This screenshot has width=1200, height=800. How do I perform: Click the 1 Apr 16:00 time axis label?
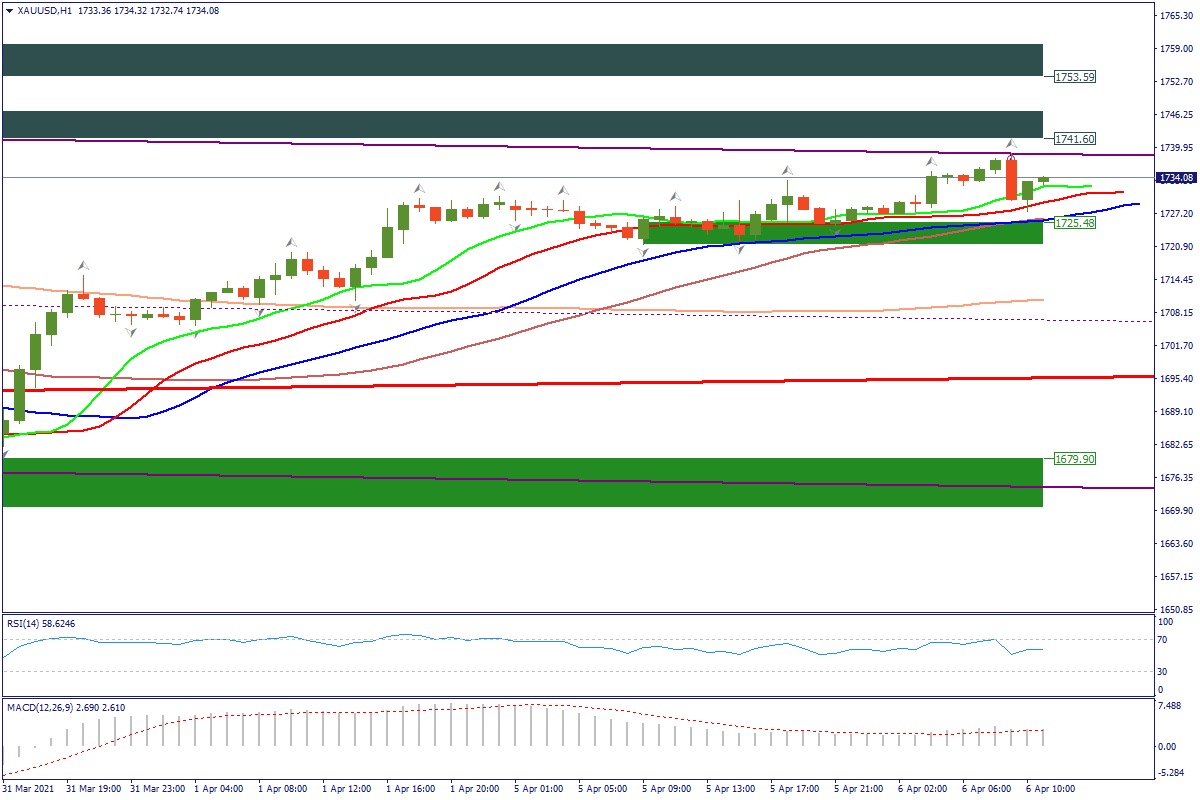[410, 789]
